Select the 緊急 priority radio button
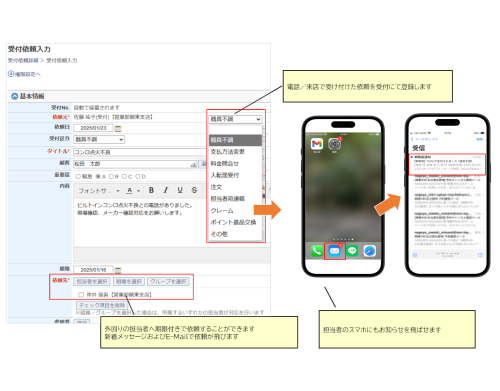 [x=78, y=176]
